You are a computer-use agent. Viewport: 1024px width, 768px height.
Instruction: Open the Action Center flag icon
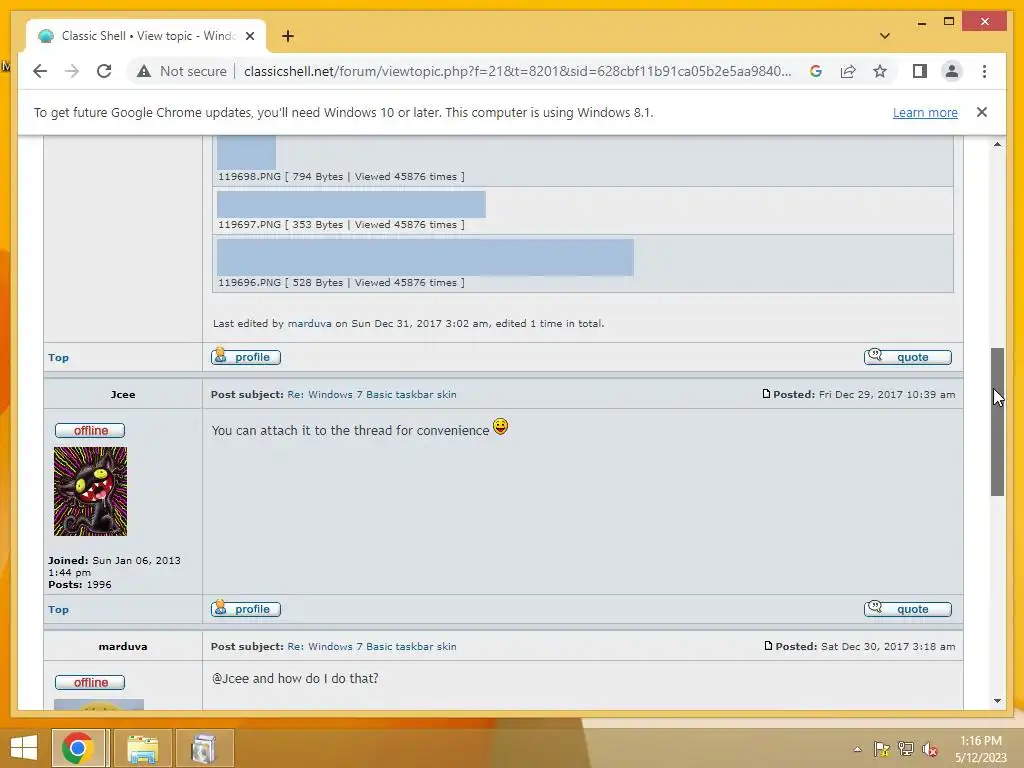pyautogui.click(x=882, y=749)
